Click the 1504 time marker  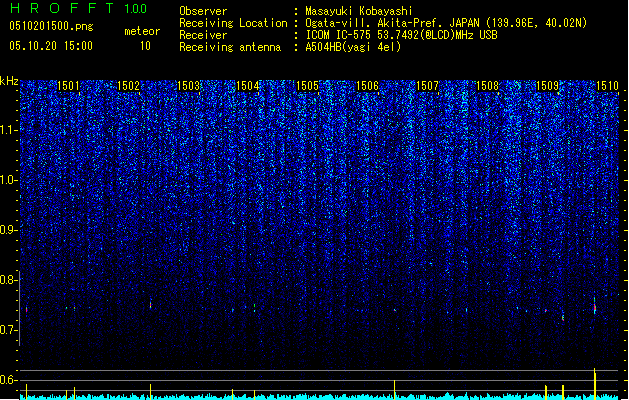click(x=248, y=86)
